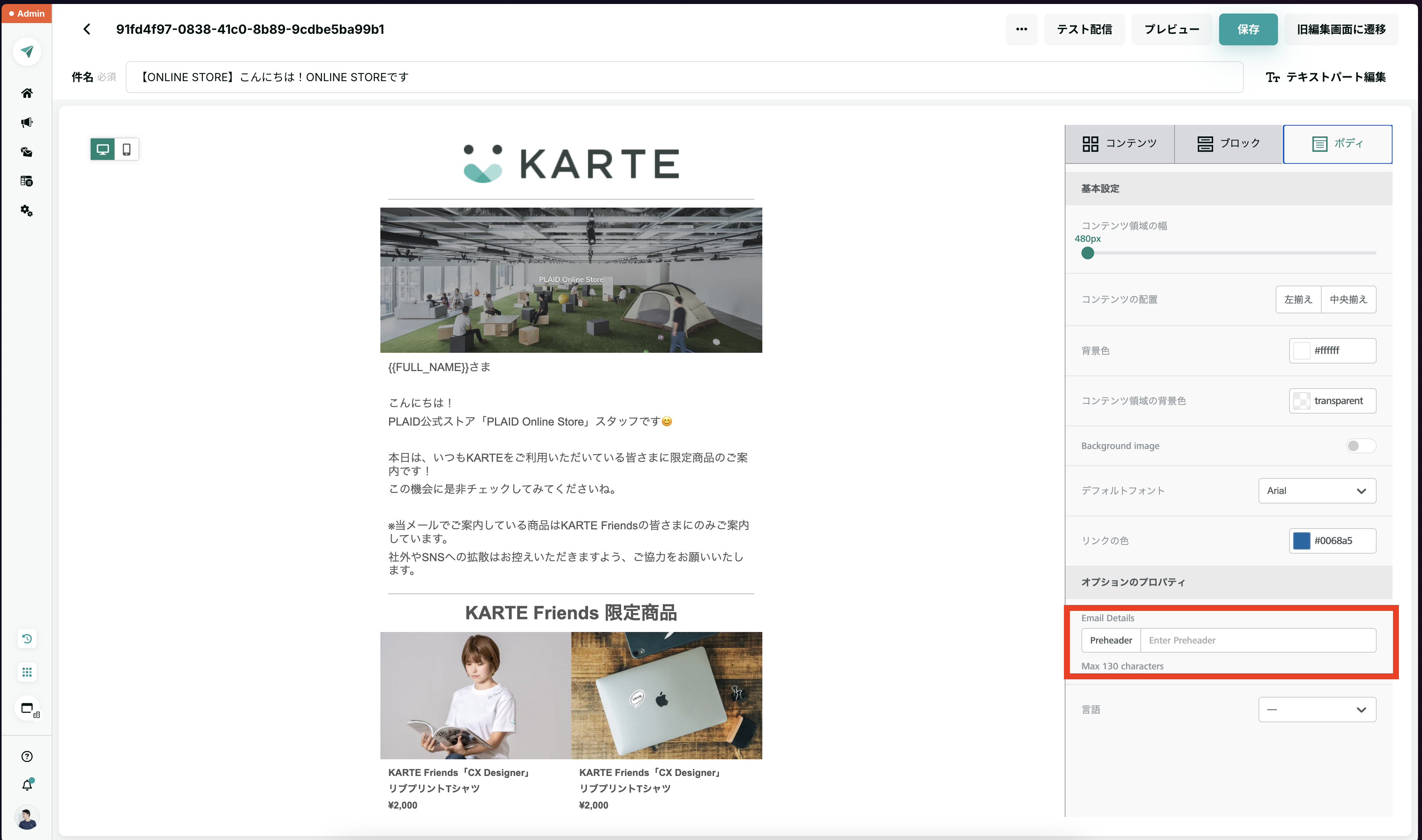Click the email title 91fd4f97-0838 text
1422x840 pixels.
250,29
